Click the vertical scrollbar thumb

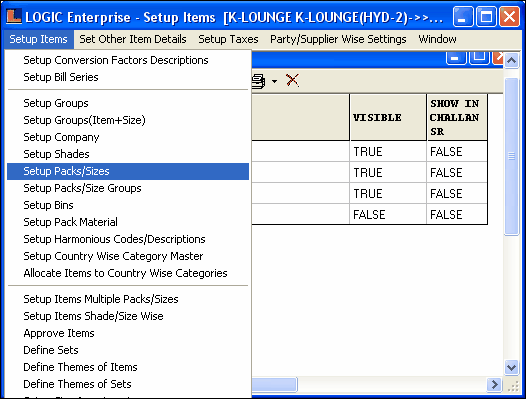[512, 157]
